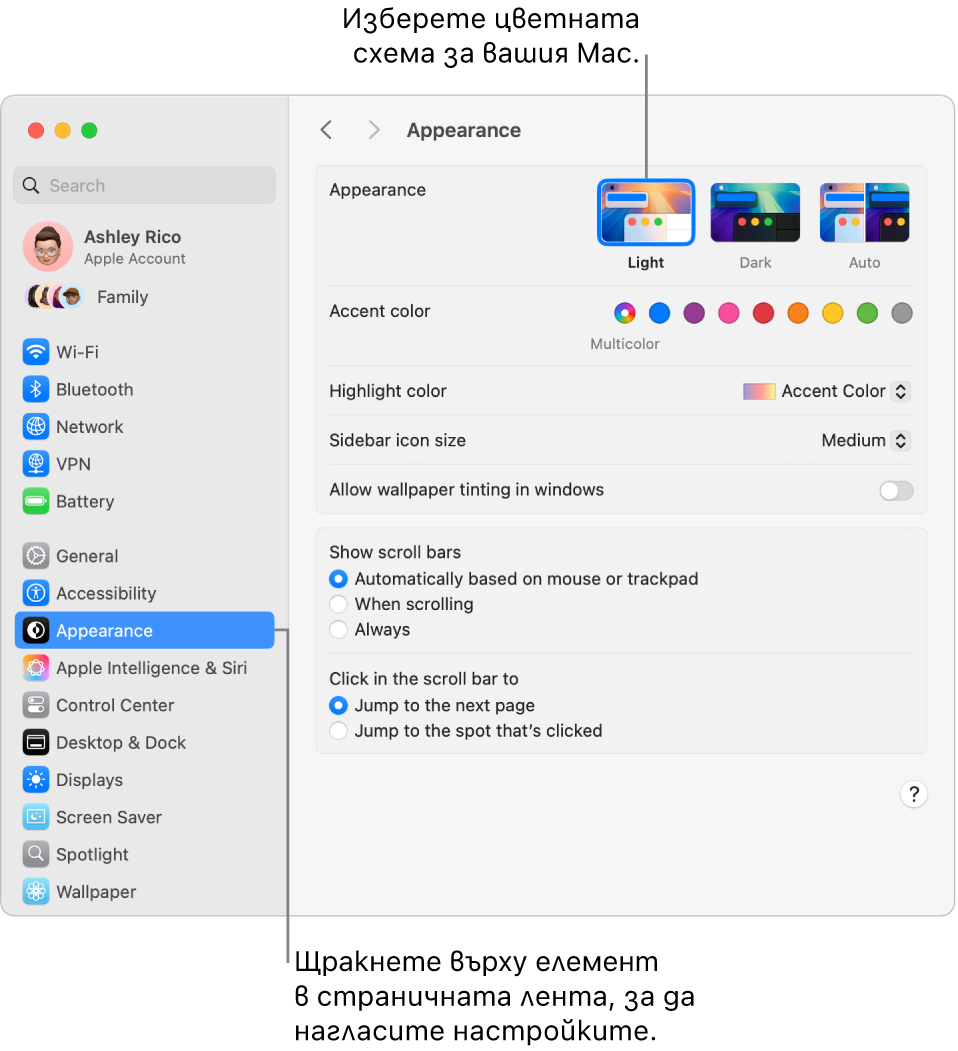Select the Multicolor accent color
The width and height of the screenshot is (958, 1051).
pyautogui.click(x=624, y=313)
